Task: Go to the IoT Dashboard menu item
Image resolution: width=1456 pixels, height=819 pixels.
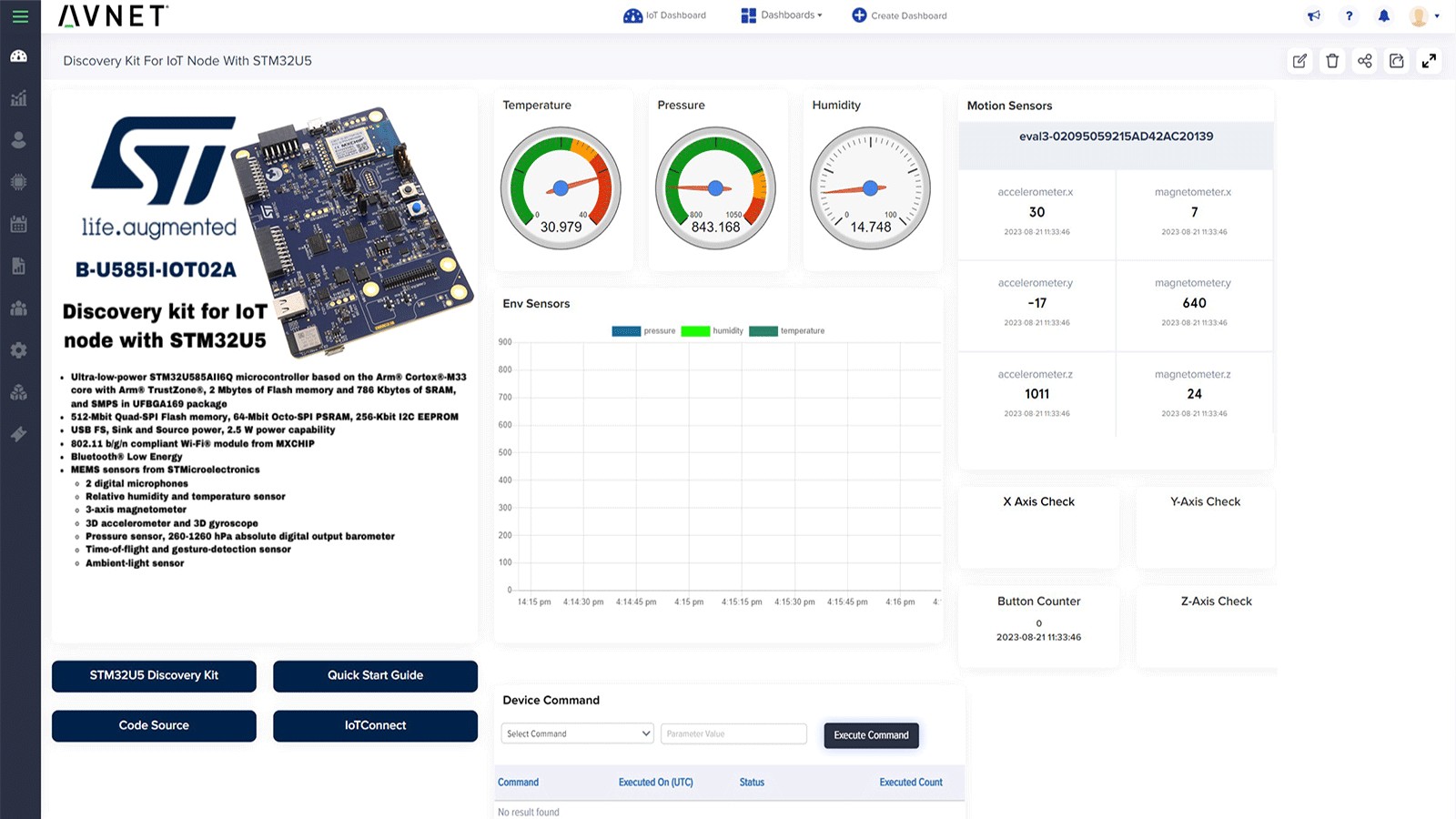Action: 665,15
